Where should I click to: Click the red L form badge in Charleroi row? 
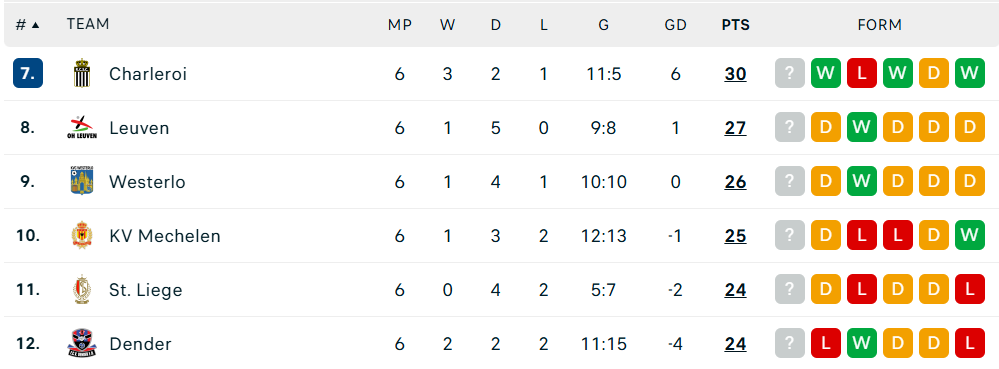(862, 73)
